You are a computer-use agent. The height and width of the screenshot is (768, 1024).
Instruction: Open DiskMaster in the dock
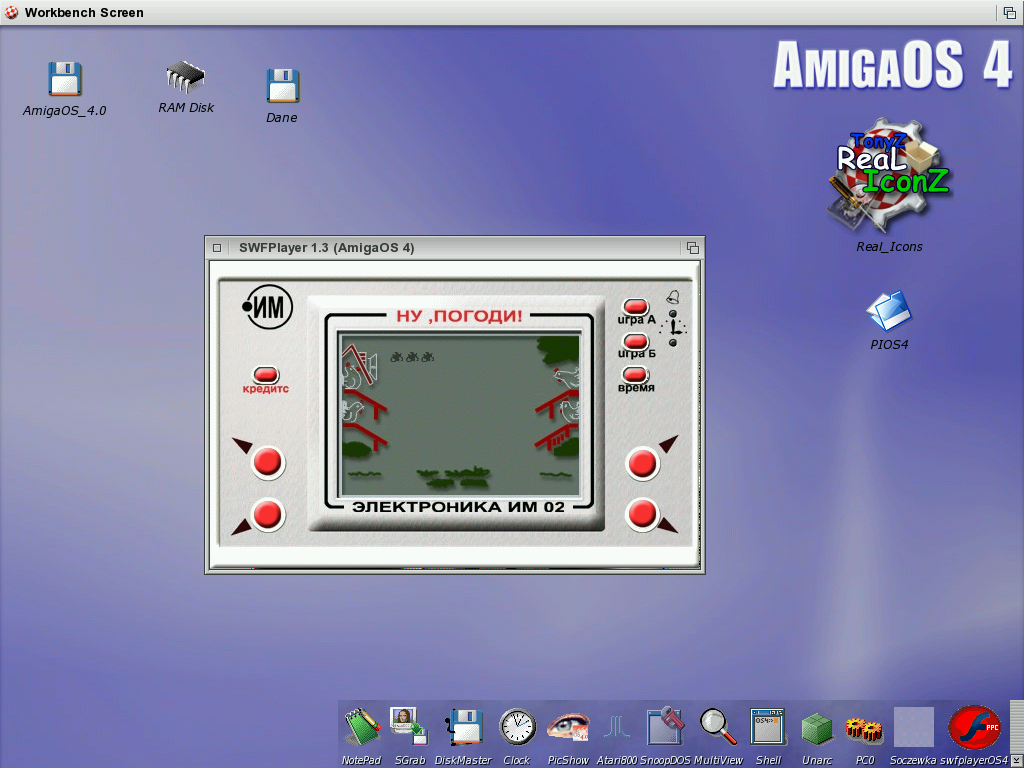[464, 726]
